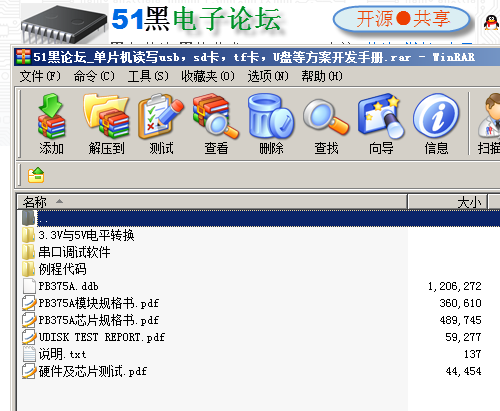Select the 3.3V与5V电平转换 folder icon

(x=28, y=235)
